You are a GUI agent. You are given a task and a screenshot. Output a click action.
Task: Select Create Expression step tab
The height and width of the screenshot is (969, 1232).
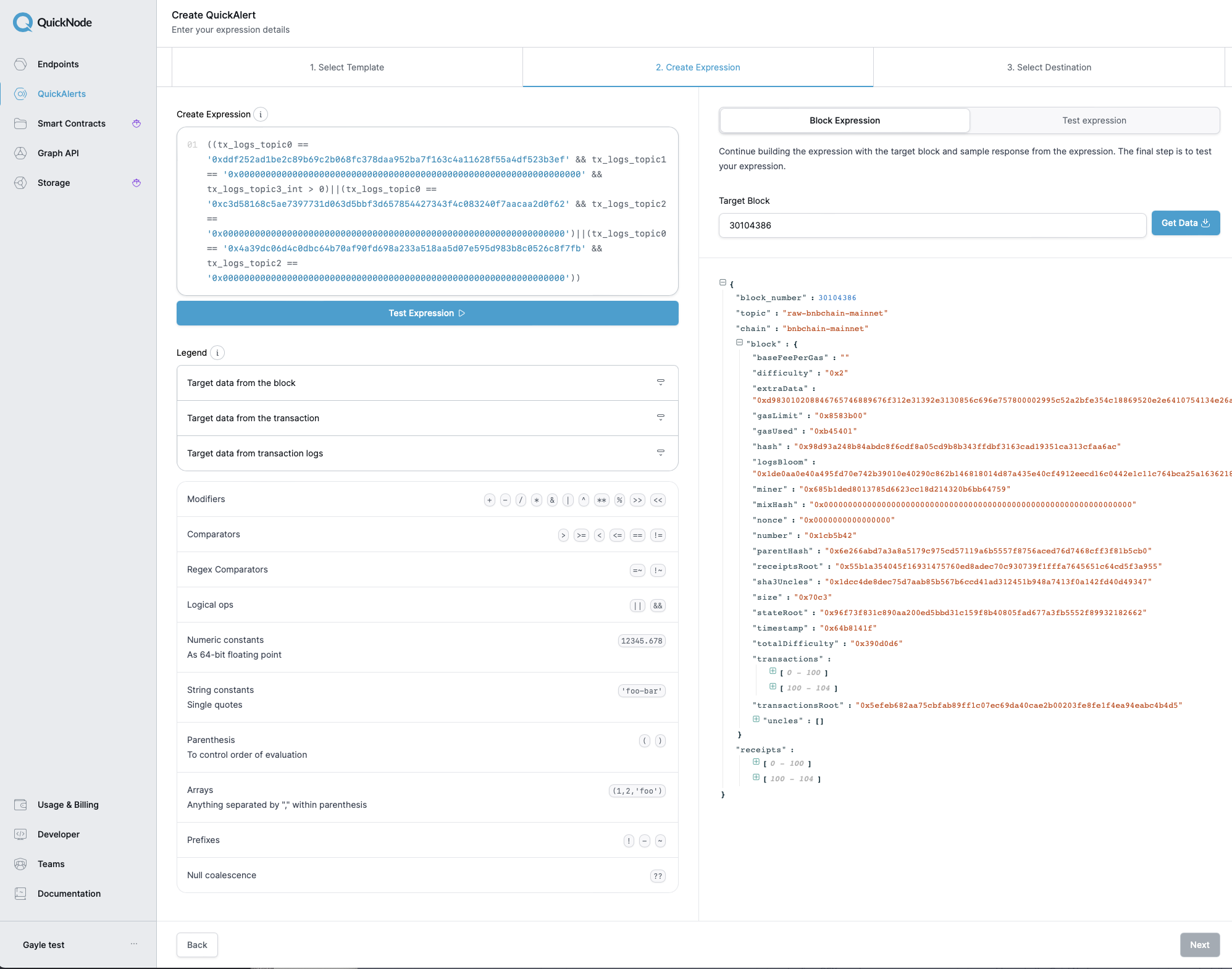(x=698, y=67)
